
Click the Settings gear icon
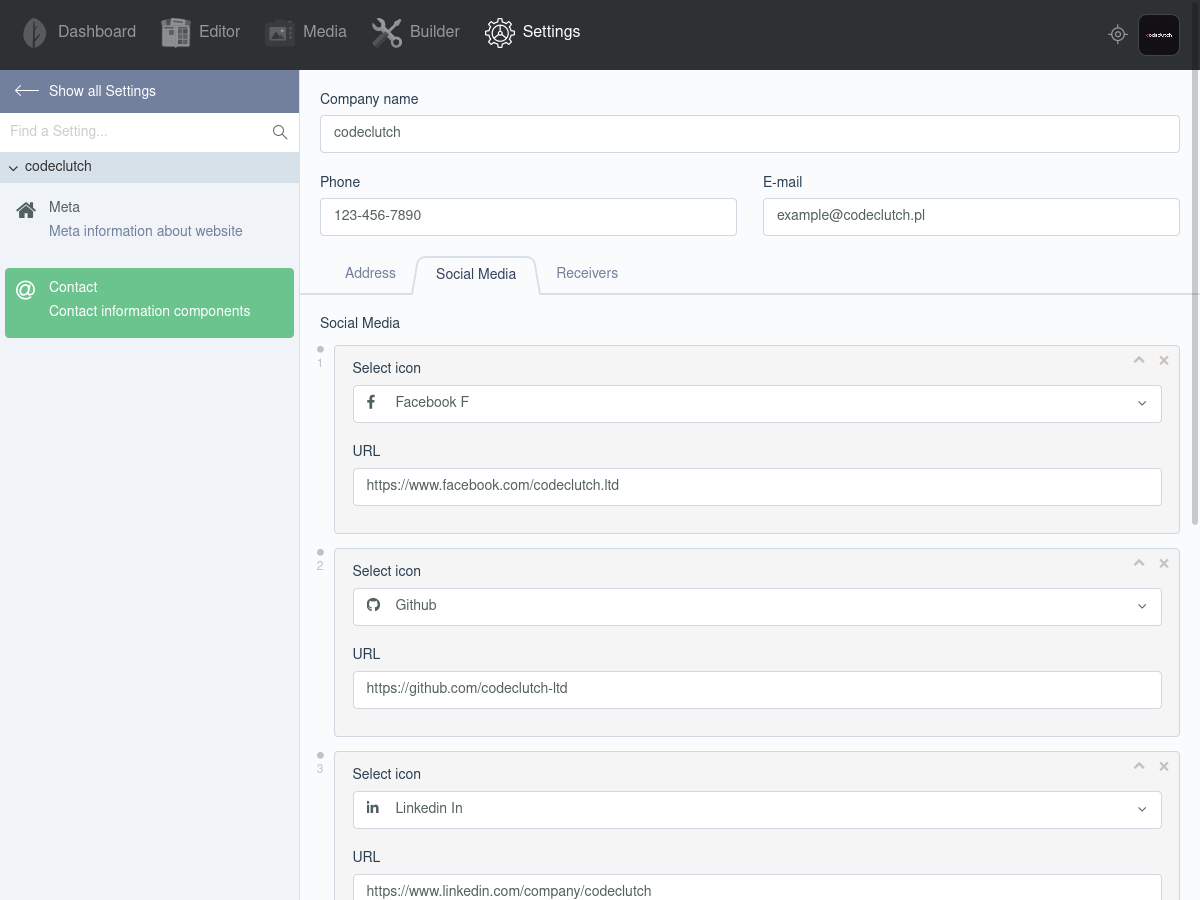[500, 33]
